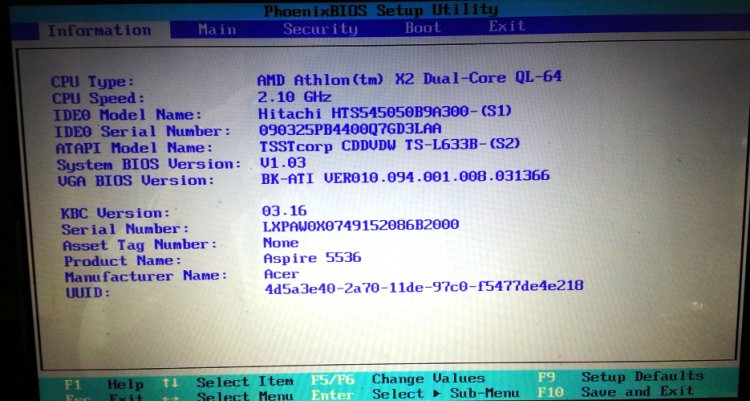Open the Main menu tab

(217, 30)
